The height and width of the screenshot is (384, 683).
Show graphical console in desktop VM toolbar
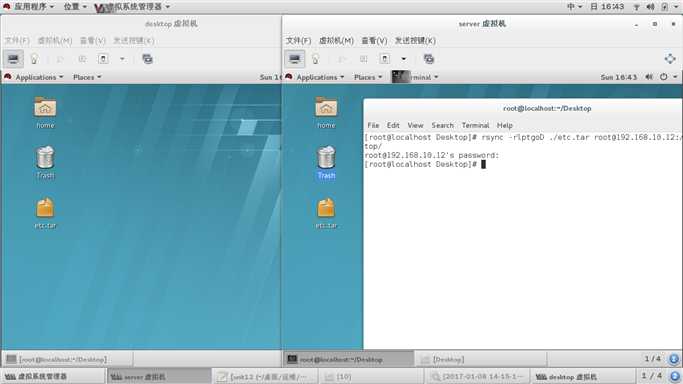point(14,59)
